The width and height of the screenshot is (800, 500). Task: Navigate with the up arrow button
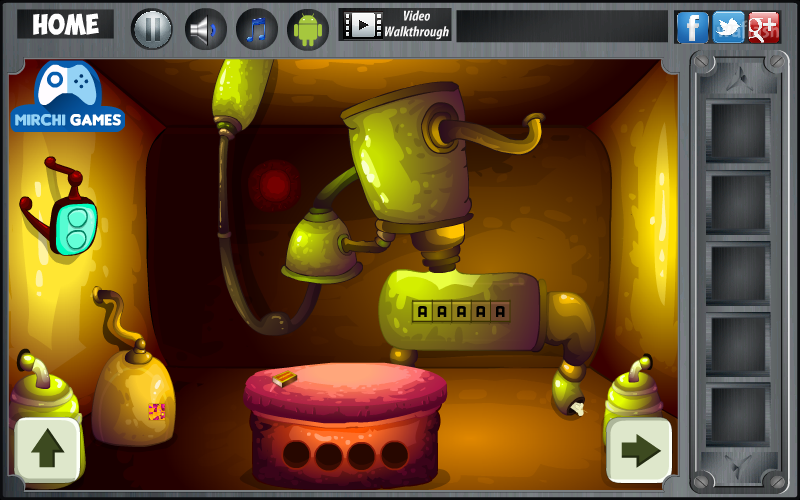pyautogui.click(x=47, y=449)
